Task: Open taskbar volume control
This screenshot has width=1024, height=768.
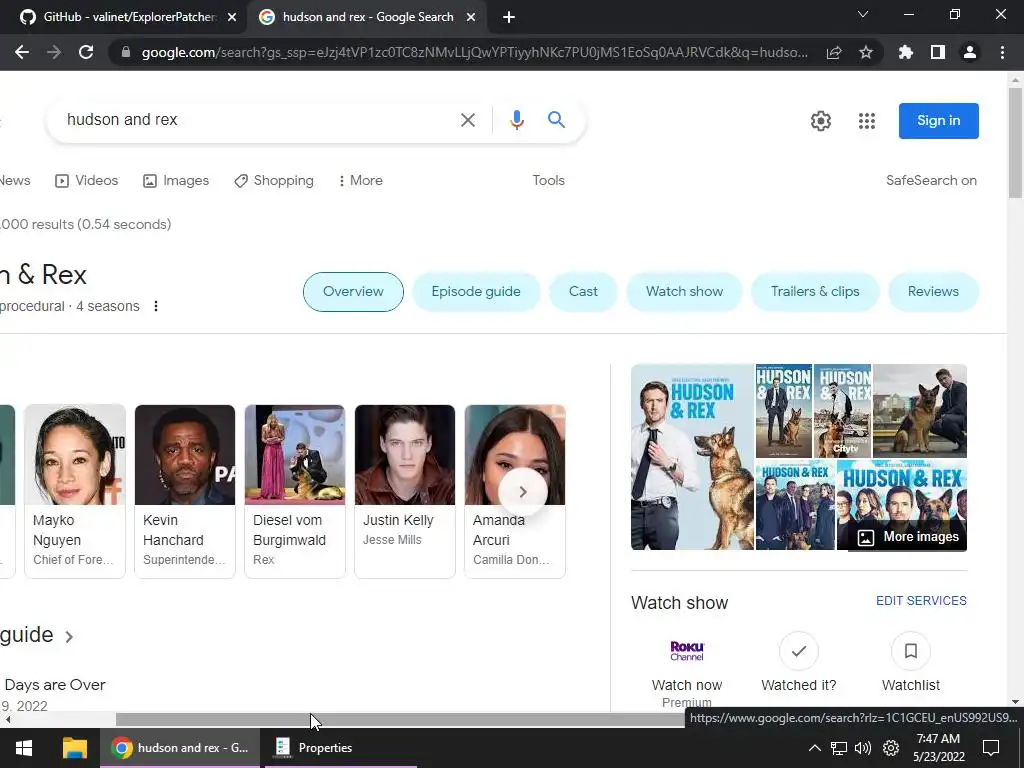Action: point(863,748)
